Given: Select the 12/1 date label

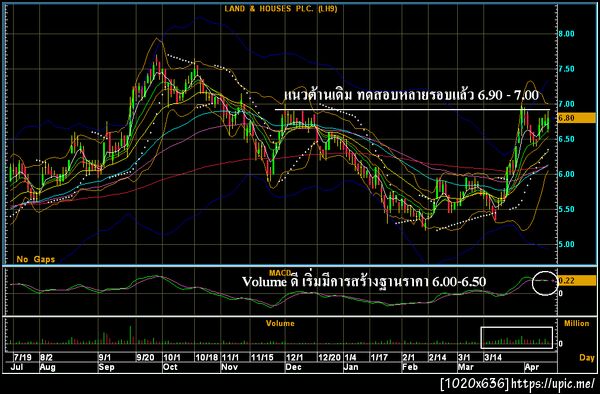Looking at the screenshot, I should click(x=295, y=358).
